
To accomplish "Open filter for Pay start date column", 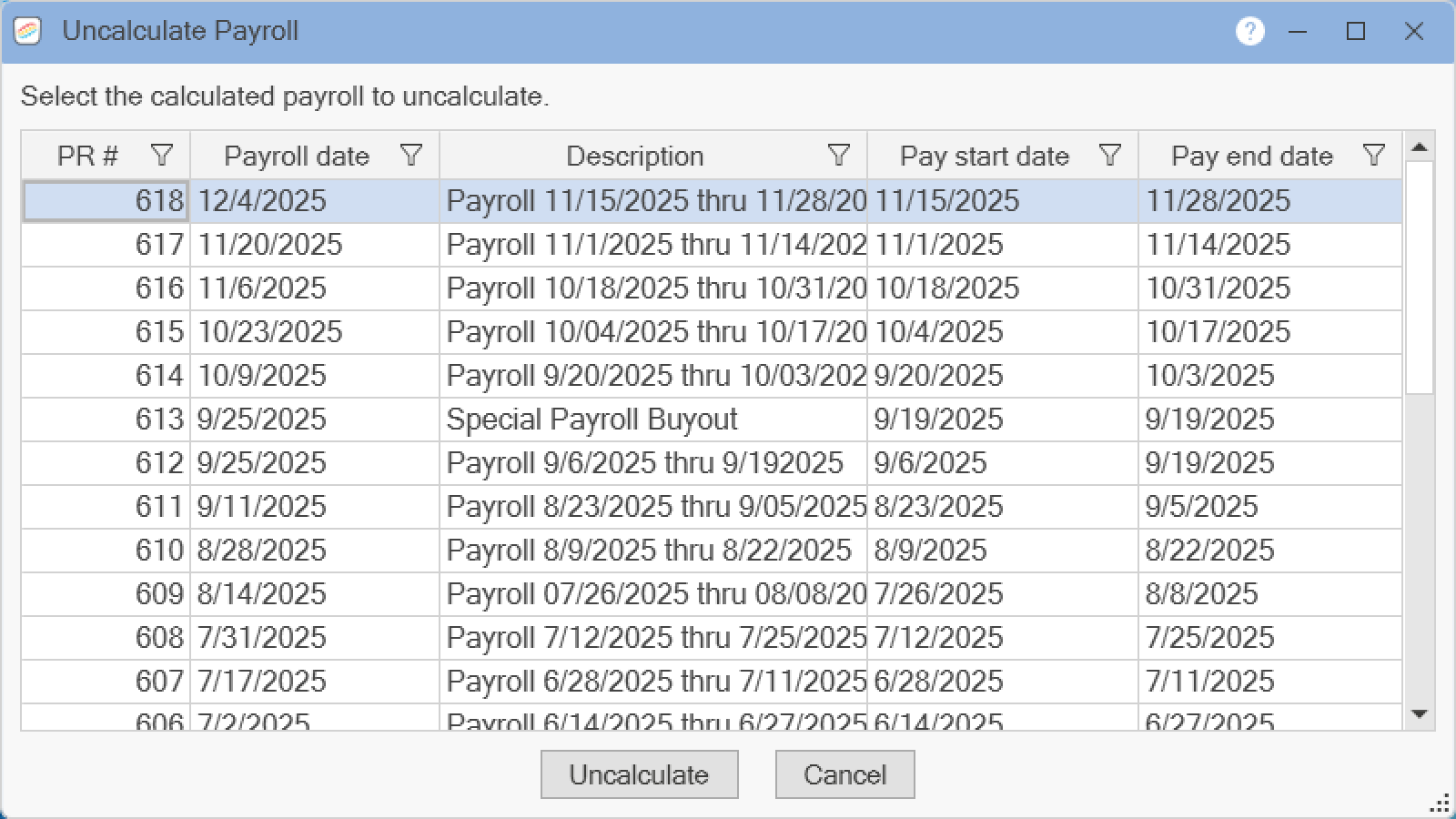I will pyautogui.click(x=1109, y=156).
